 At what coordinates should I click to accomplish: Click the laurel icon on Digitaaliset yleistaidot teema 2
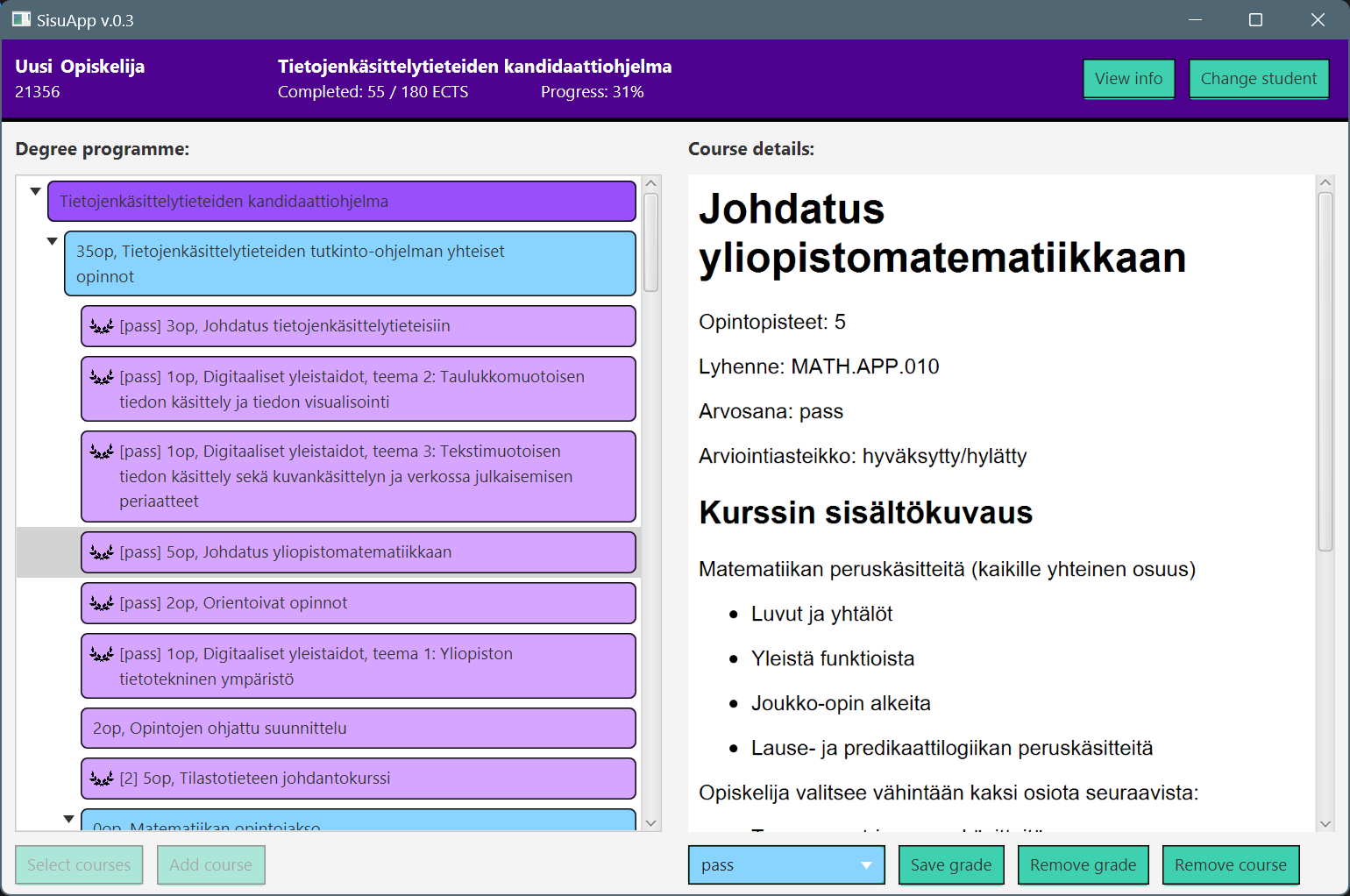click(x=101, y=375)
